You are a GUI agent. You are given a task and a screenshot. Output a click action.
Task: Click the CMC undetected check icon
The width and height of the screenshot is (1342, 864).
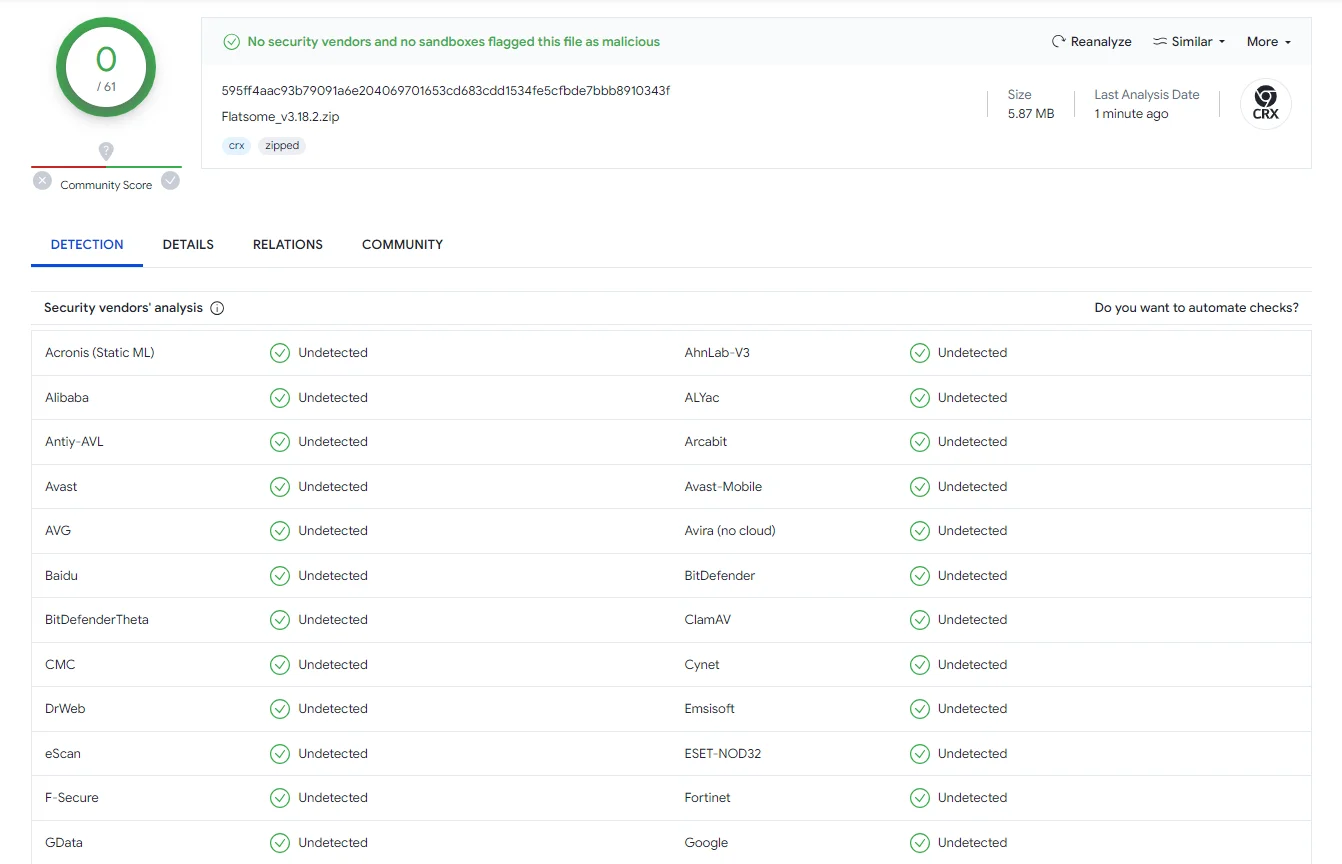280,665
